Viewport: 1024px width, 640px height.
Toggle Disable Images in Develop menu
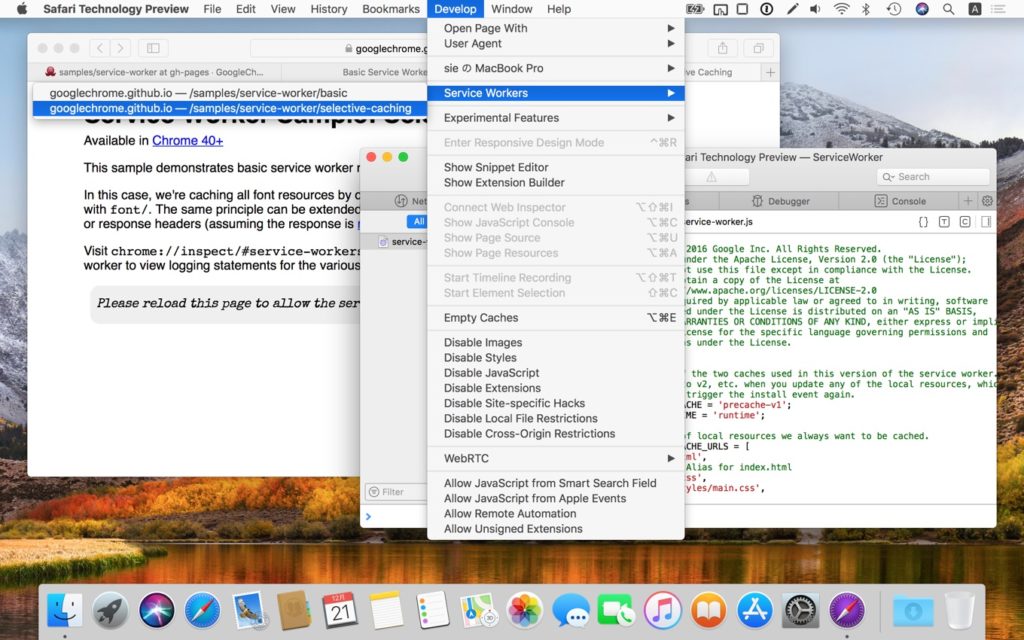483,343
